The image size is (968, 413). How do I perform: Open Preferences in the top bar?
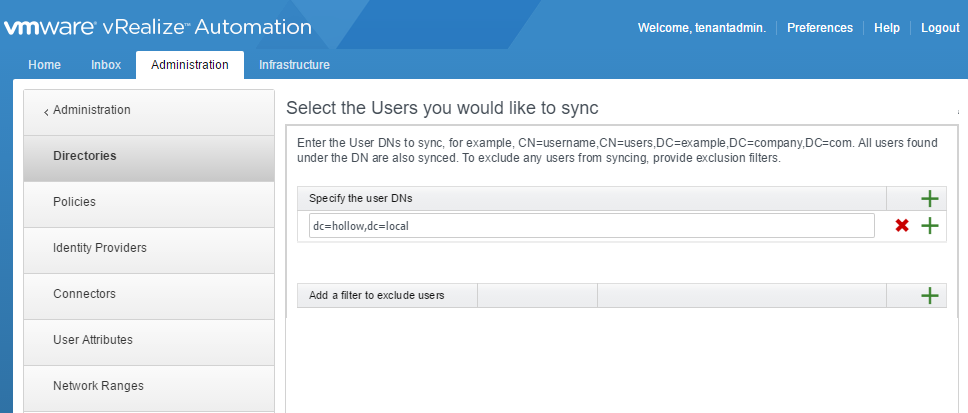[x=820, y=28]
